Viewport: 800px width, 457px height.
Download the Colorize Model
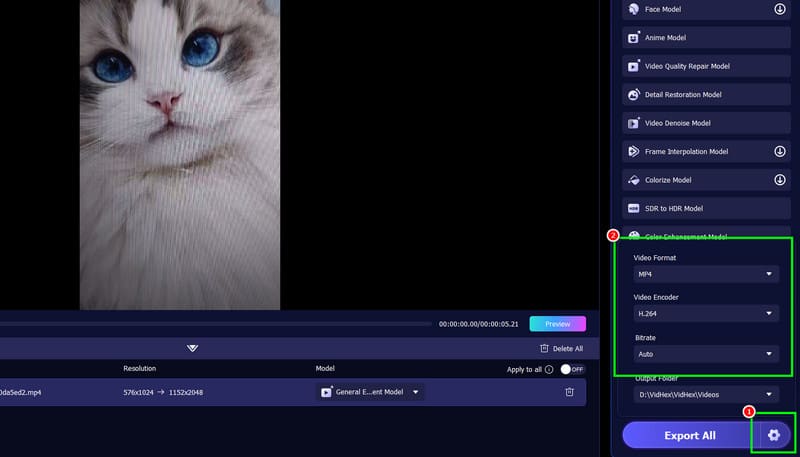779,180
